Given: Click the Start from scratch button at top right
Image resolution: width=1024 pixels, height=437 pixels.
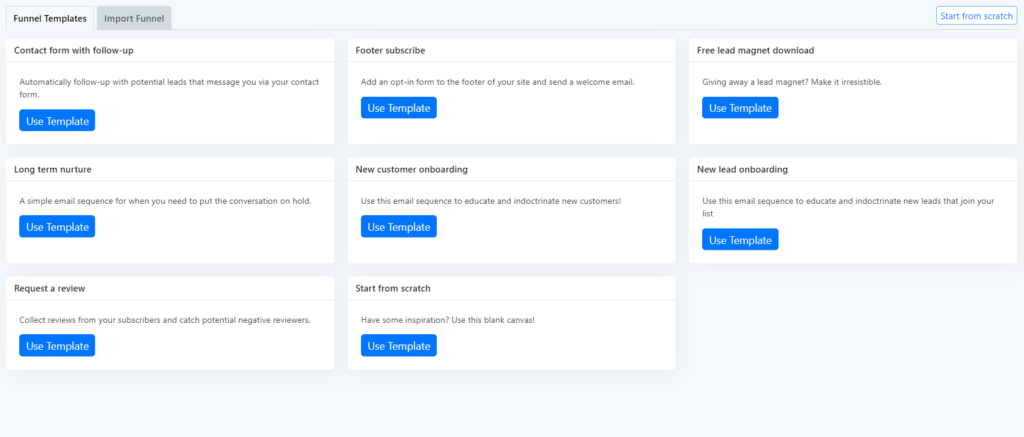Looking at the screenshot, I should [976, 16].
